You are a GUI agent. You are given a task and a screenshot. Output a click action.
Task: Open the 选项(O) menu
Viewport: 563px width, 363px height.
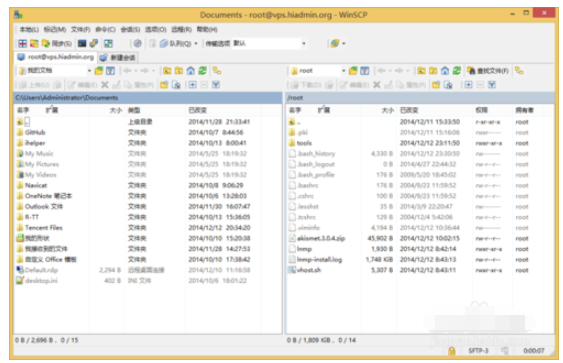click(x=155, y=29)
